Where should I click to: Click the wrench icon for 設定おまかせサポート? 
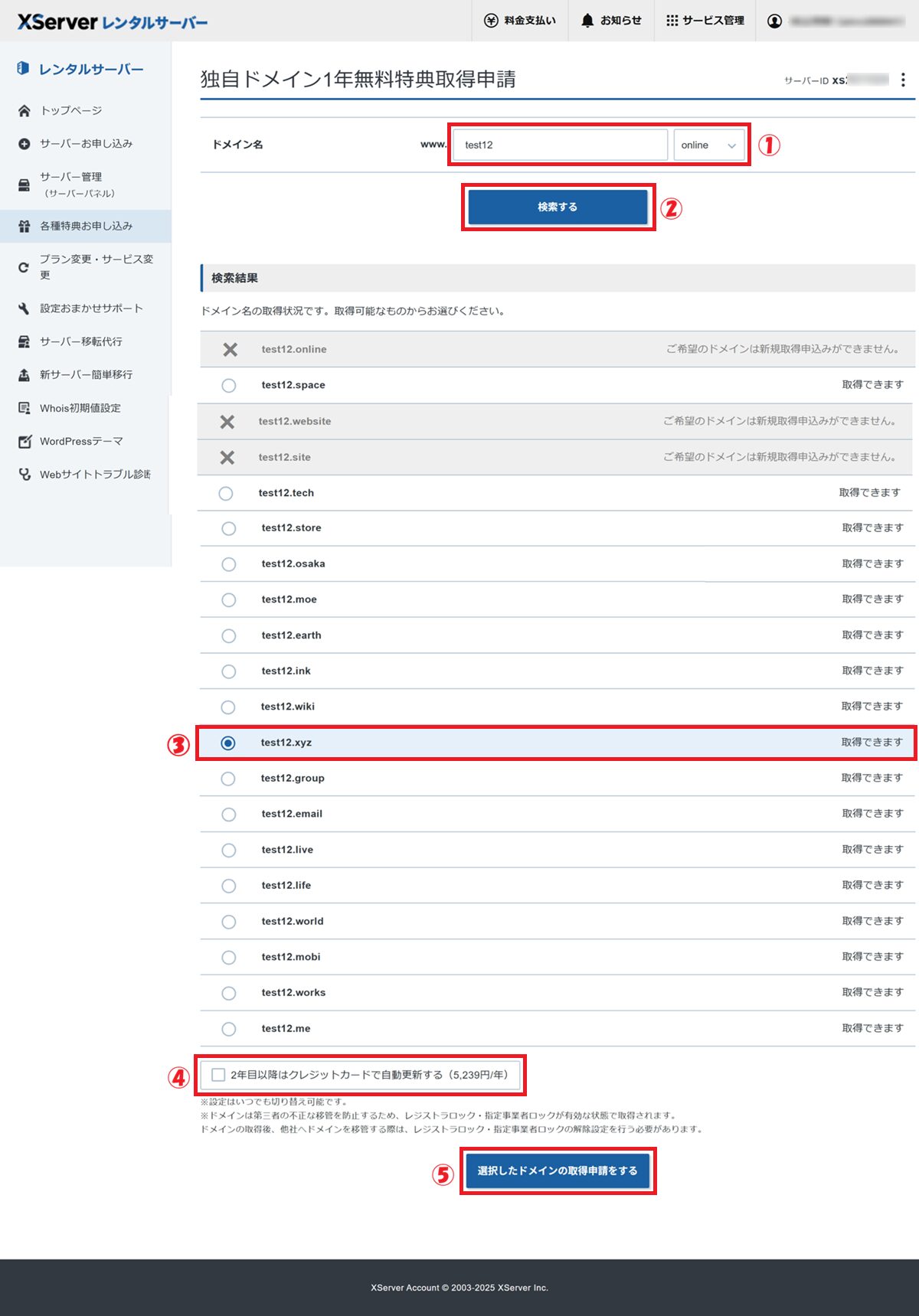(x=25, y=309)
